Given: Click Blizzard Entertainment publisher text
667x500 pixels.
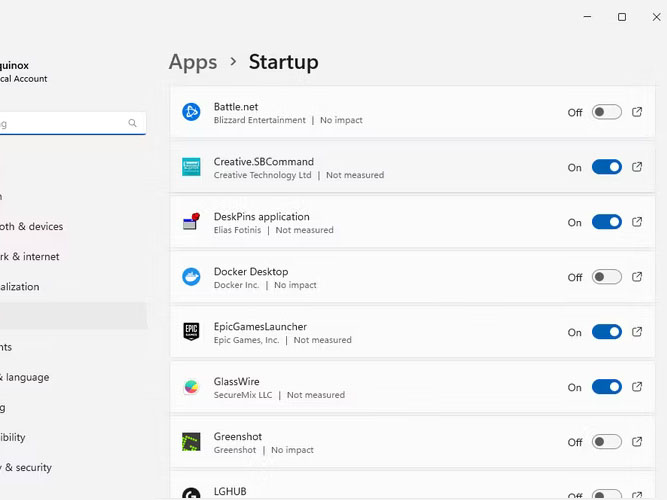Looking at the screenshot, I should [259, 120].
